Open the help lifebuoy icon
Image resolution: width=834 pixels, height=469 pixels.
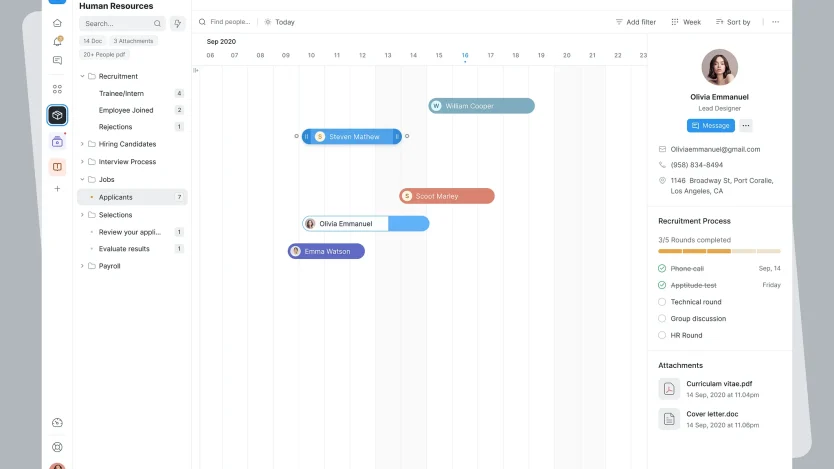click(57, 447)
